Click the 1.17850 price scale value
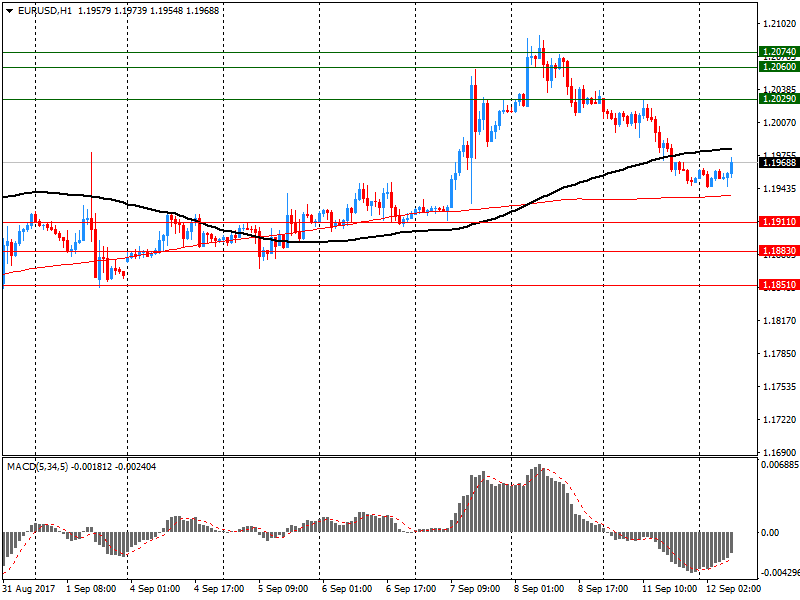Viewport: 800px width, 600px height. (779, 354)
